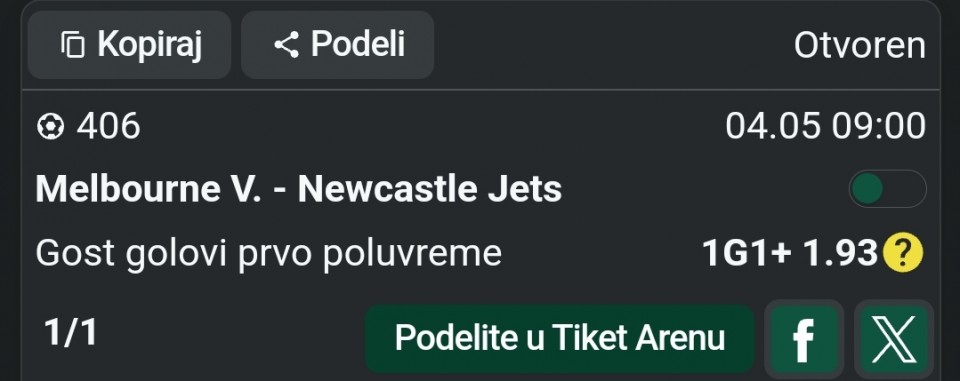
Task: Click the Gost golovi prvo poluvreme market
Action: coord(269,253)
